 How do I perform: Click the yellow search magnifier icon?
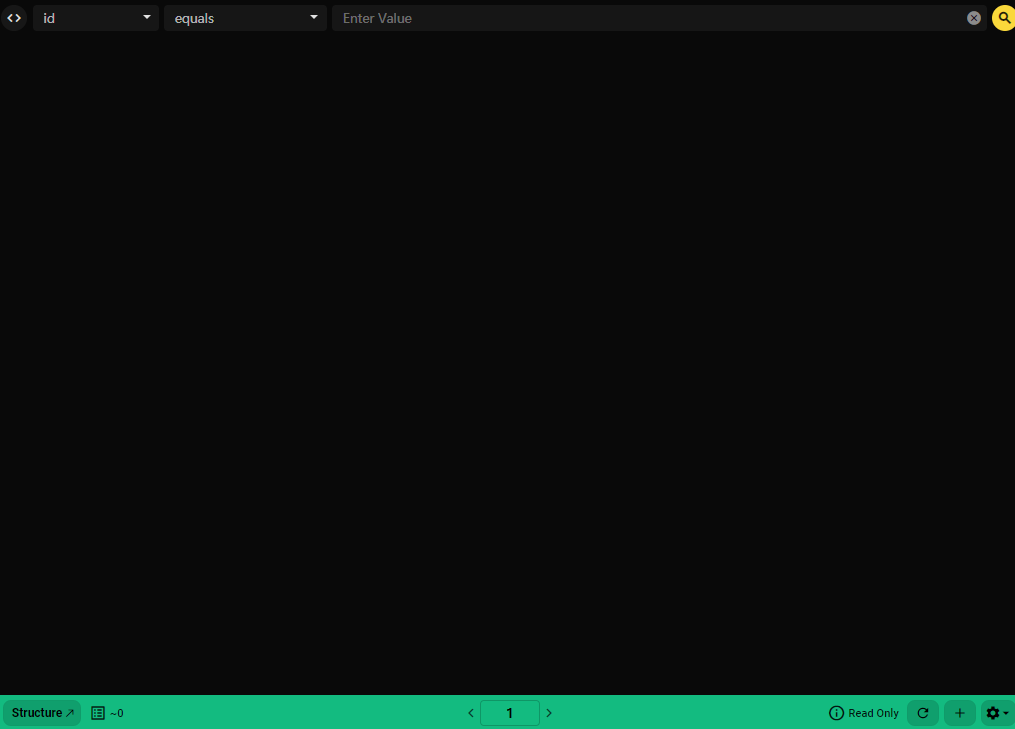click(1003, 17)
